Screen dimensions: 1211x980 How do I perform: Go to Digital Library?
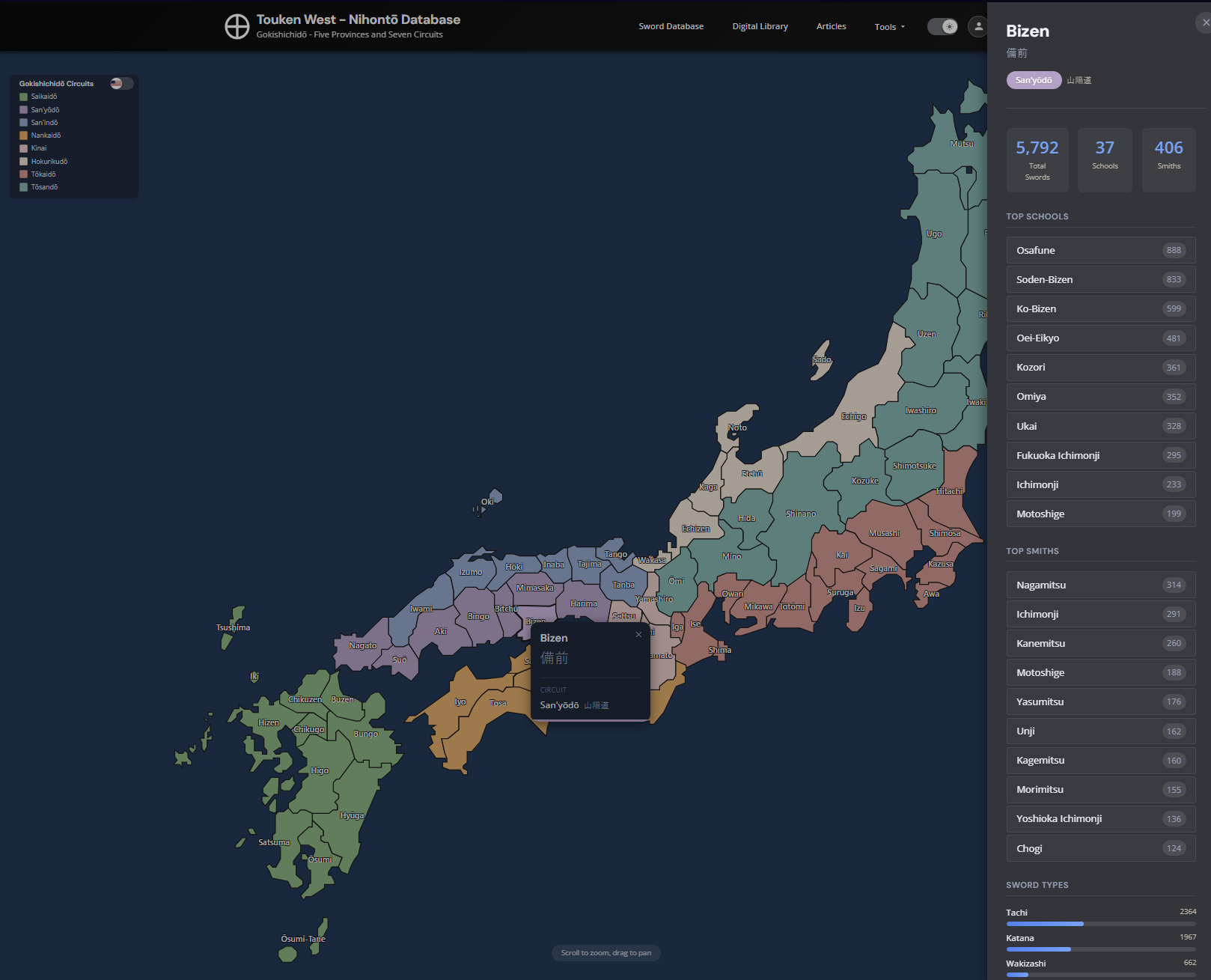tap(760, 26)
